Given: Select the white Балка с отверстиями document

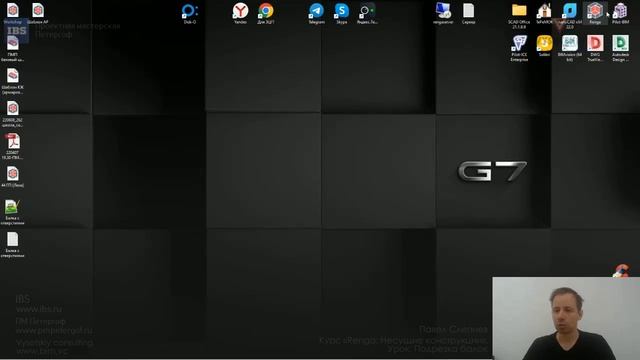Looking at the screenshot, I should coord(13,240).
